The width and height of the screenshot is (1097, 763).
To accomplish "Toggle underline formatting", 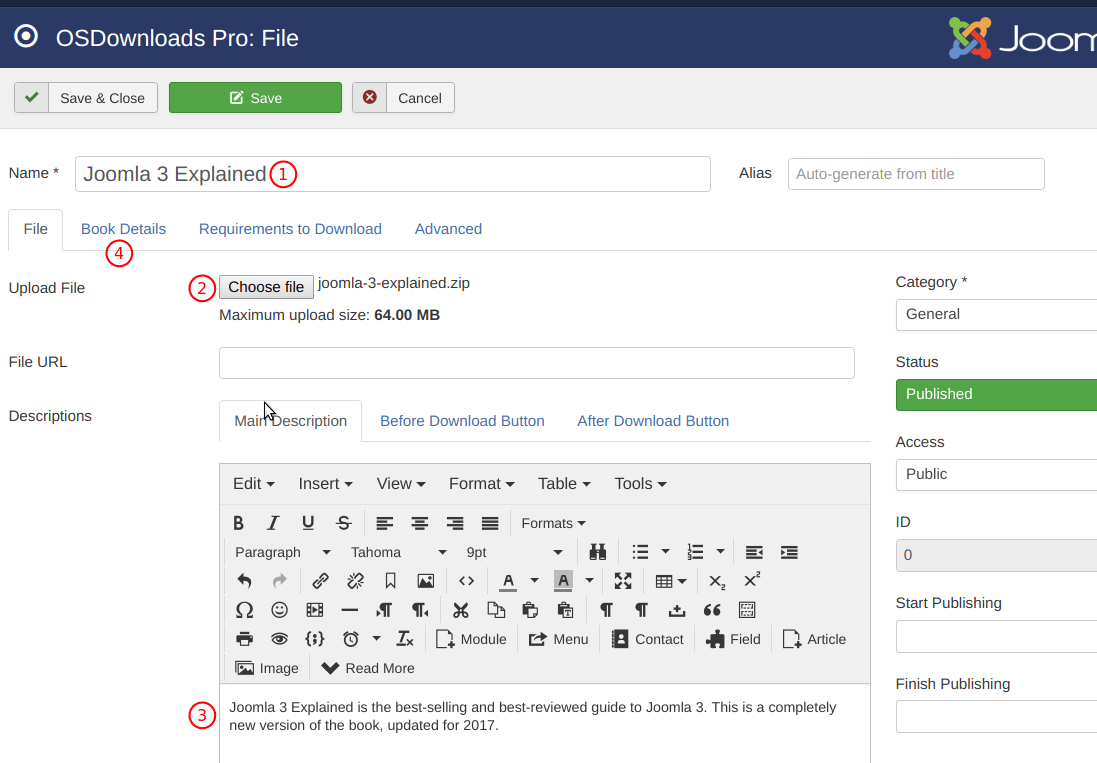I will [308, 522].
